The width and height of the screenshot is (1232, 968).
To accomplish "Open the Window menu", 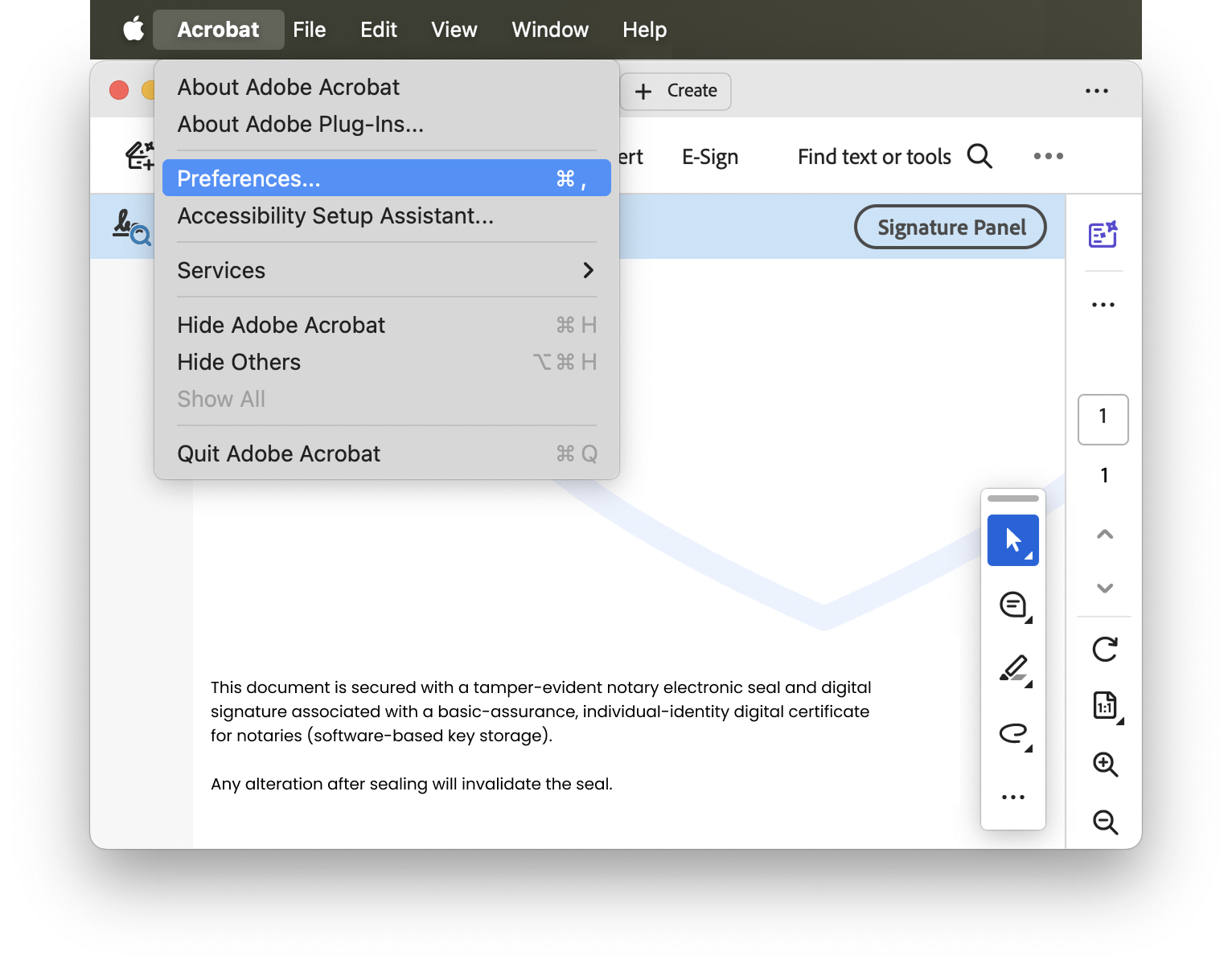I will click(x=550, y=30).
